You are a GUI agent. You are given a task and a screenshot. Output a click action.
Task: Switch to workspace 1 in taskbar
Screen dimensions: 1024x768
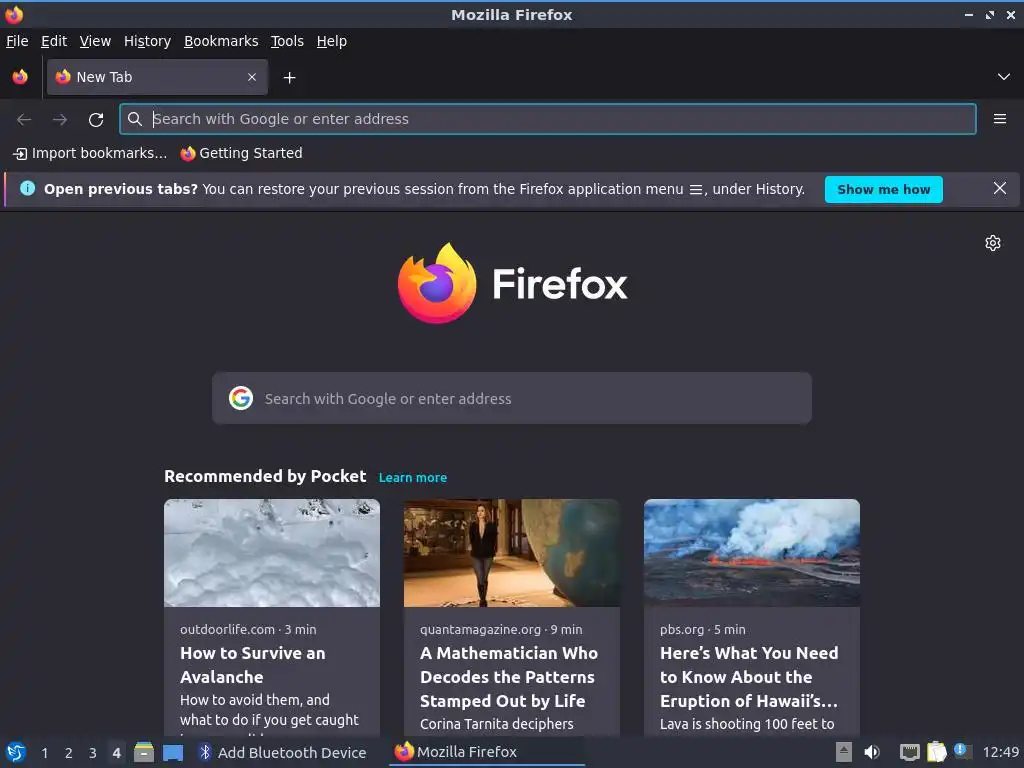click(x=44, y=753)
